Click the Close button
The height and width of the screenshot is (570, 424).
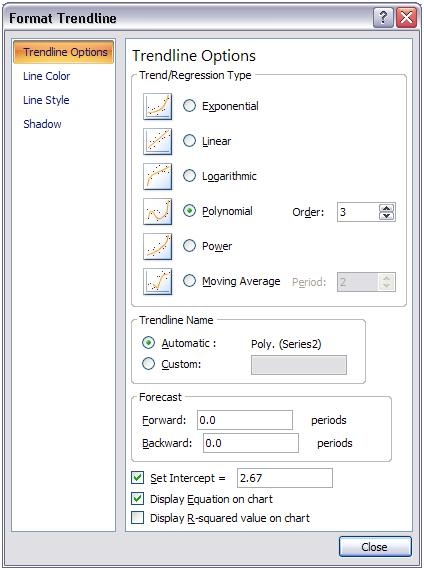[x=375, y=547]
